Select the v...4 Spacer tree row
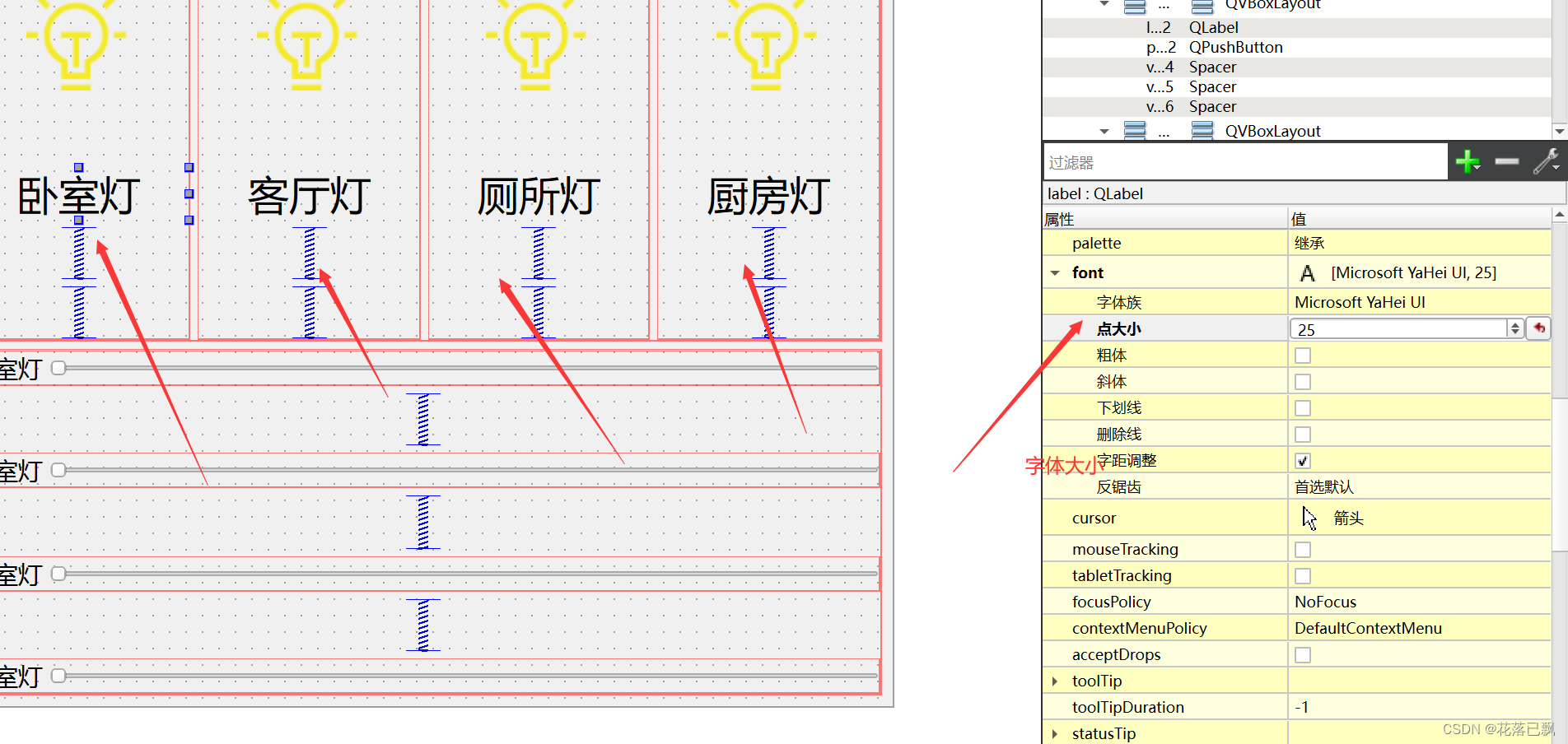Viewport: 1568px width, 744px height. tap(1296, 67)
